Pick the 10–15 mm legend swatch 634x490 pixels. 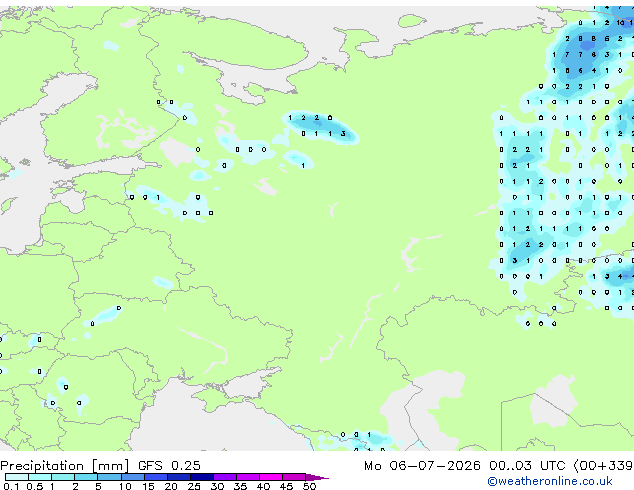(x=133, y=477)
